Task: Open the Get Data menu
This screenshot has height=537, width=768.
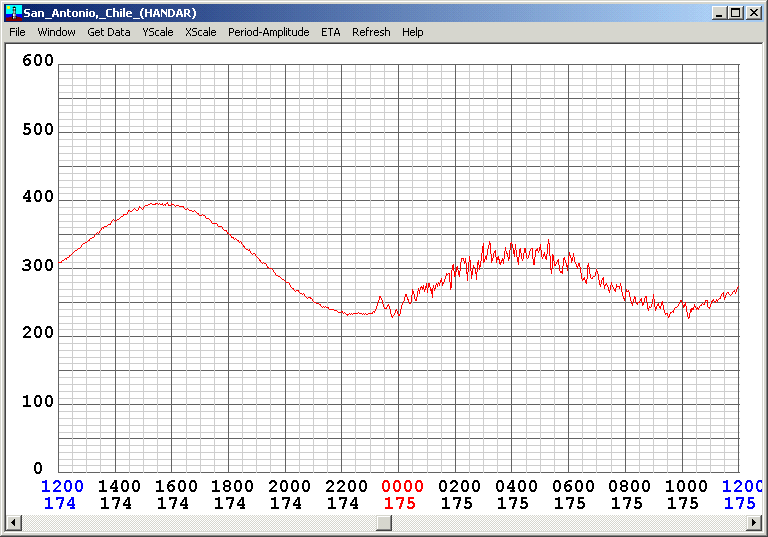Action: (x=108, y=32)
